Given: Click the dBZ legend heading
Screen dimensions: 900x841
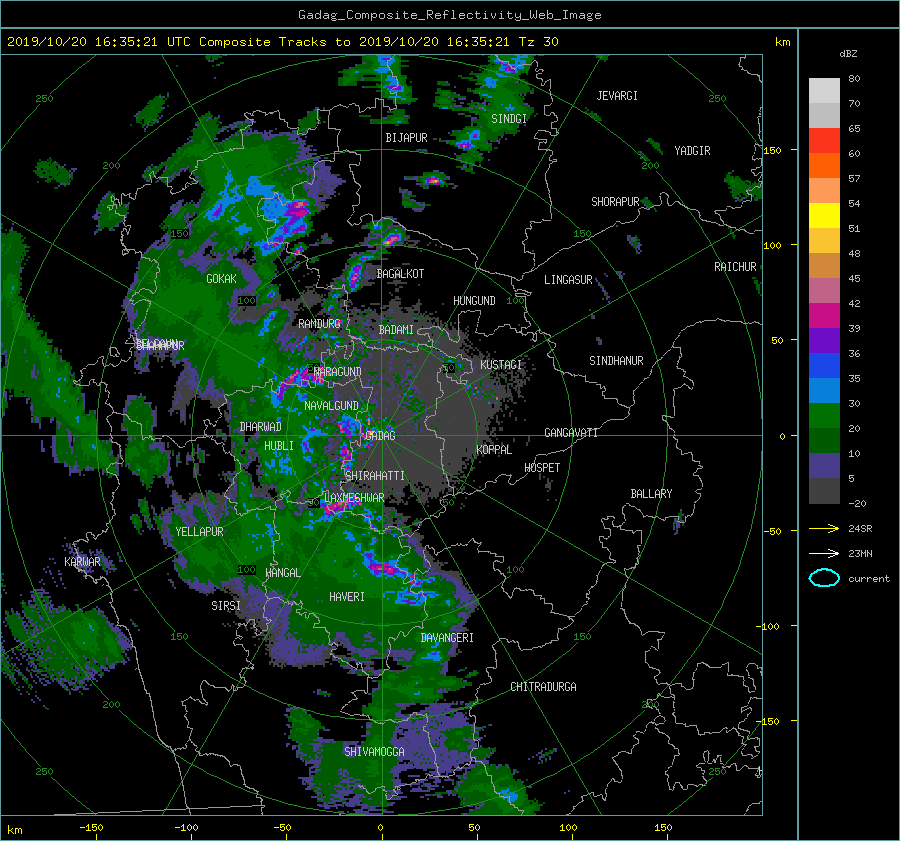Looking at the screenshot, I should click(x=848, y=53).
